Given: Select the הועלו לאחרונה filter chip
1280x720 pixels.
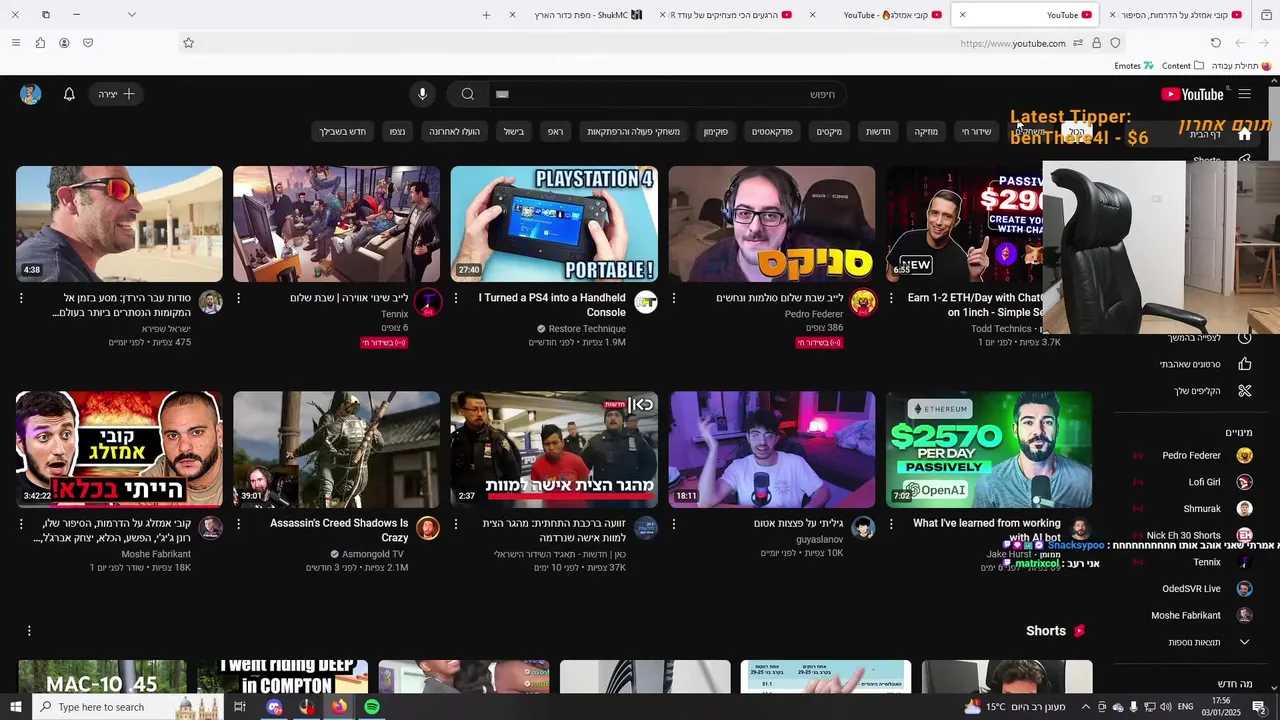Looking at the screenshot, I should coord(455,132).
